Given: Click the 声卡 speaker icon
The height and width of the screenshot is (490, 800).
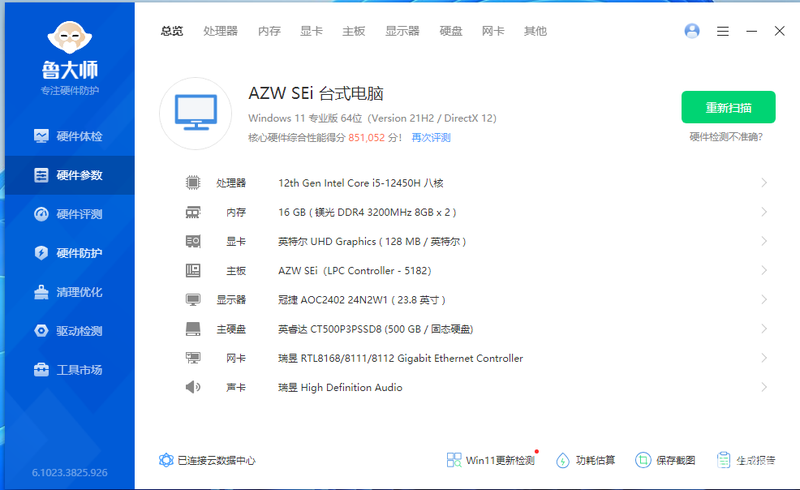Looking at the screenshot, I should coord(193,387).
